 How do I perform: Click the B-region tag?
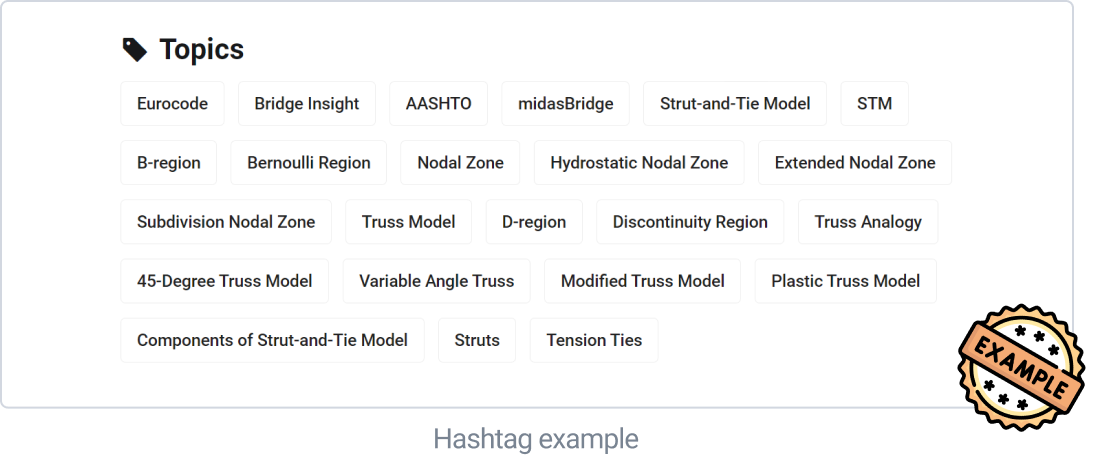point(169,163)
